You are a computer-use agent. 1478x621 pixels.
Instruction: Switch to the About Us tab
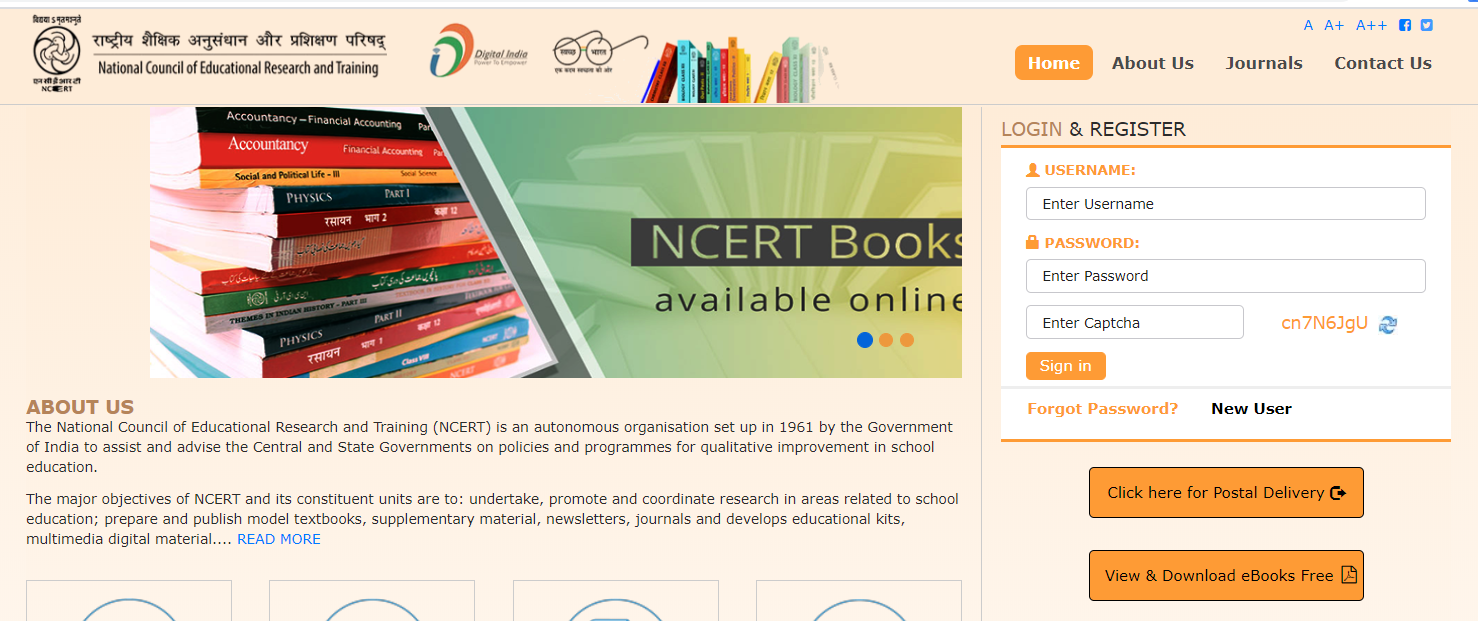point(1152,62)
